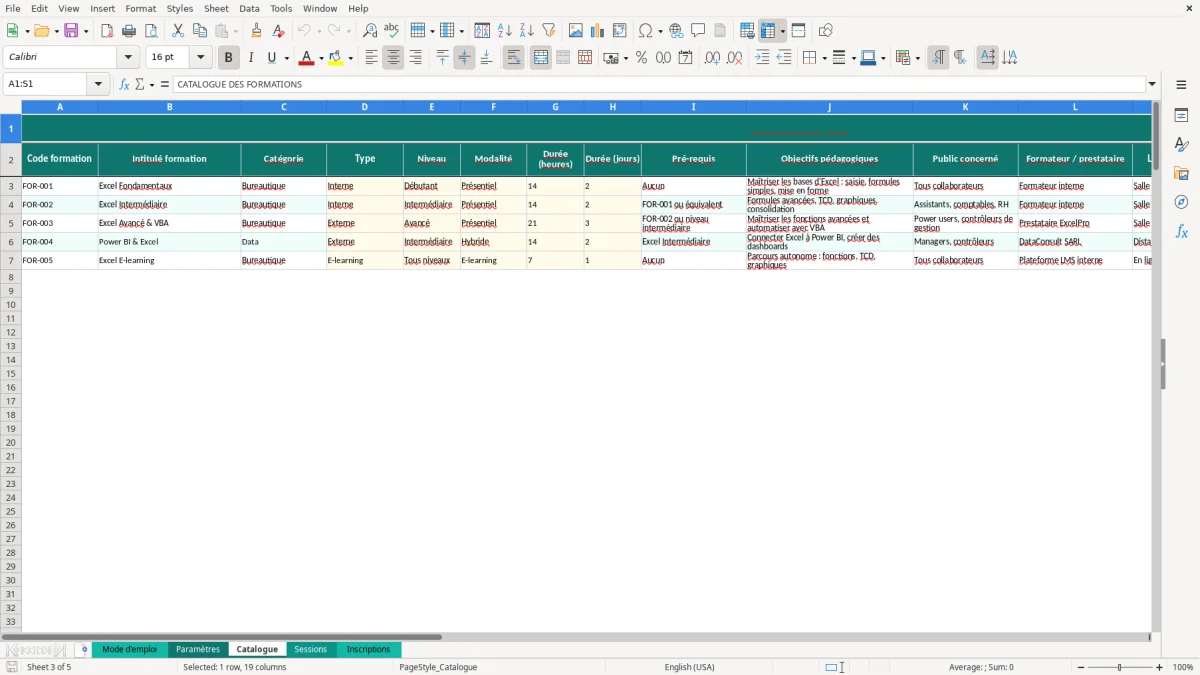Open the sidebar Gallery panel

click(x=1181, y=173)
